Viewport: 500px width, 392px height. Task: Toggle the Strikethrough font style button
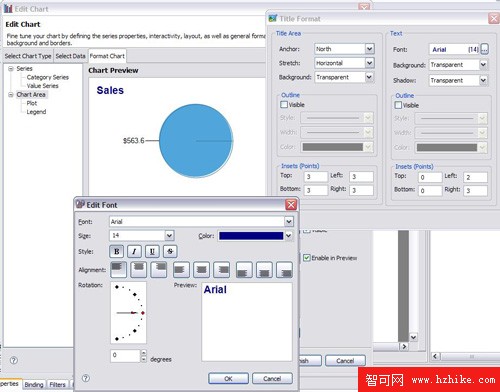tap(170, 252)
